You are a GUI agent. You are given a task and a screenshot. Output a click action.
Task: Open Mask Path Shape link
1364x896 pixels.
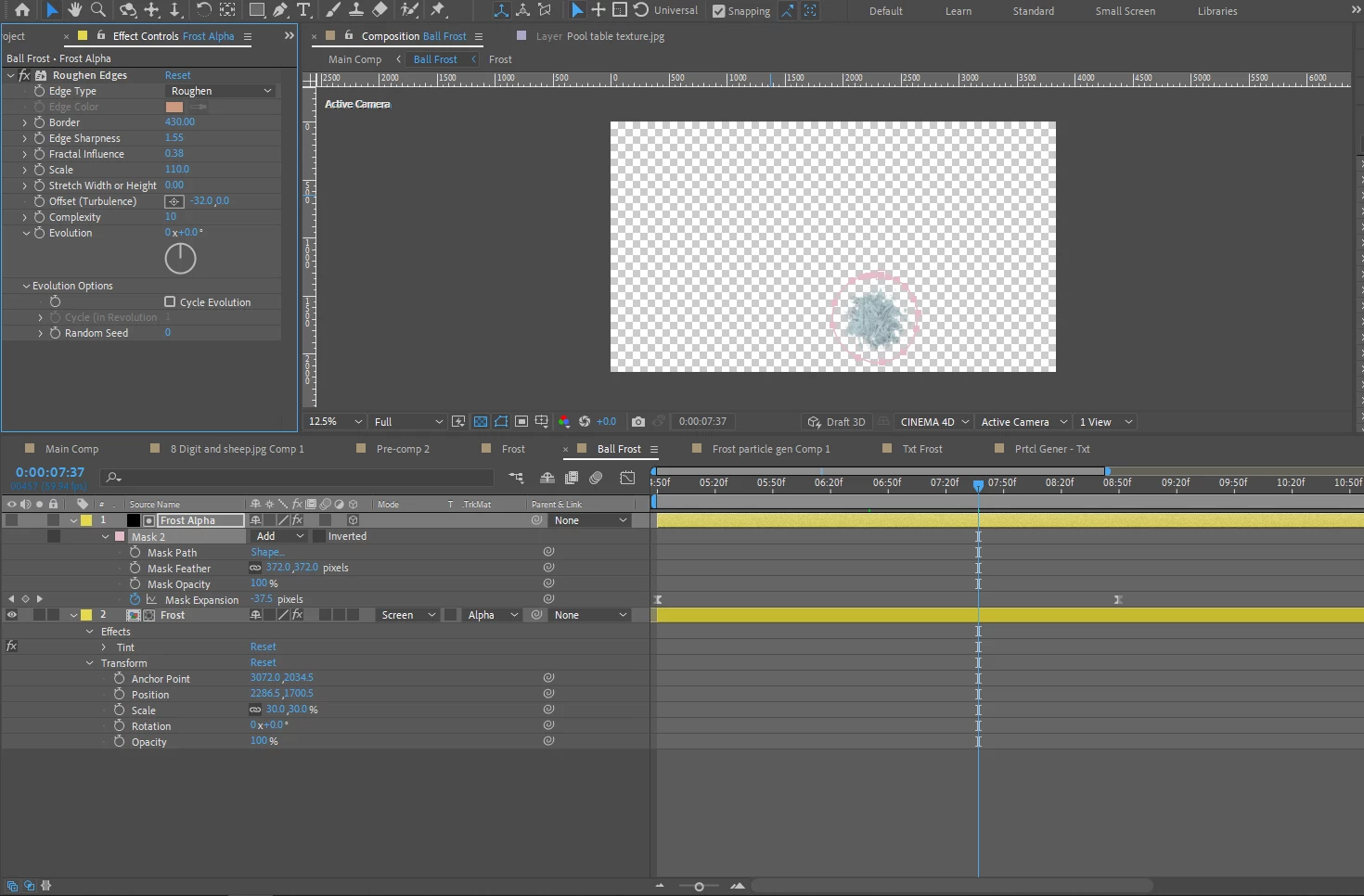click(267, 552)
